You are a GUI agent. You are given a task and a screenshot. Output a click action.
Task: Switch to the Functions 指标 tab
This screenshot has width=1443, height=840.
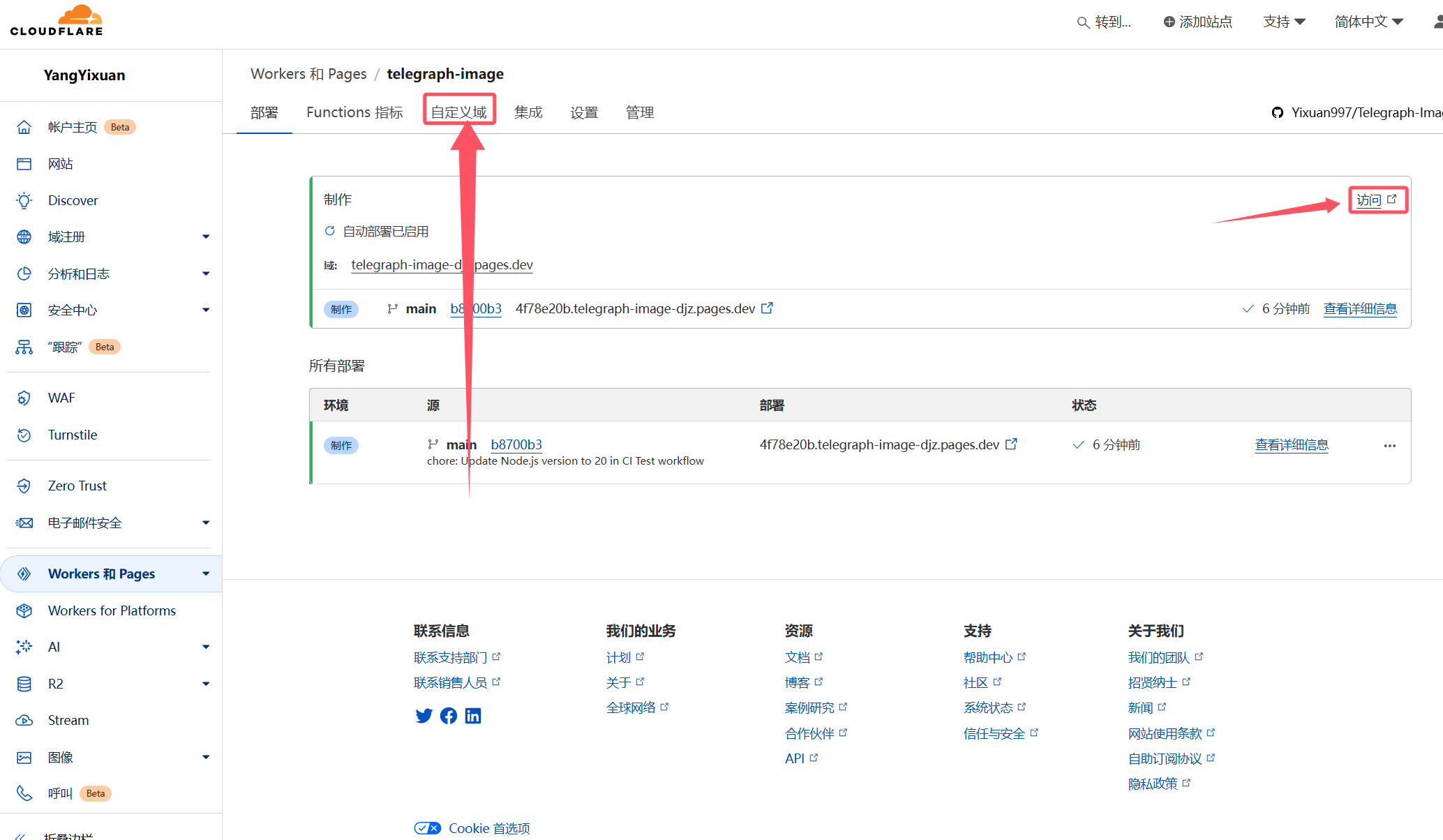pyautogui.click(x=354, y=112)
